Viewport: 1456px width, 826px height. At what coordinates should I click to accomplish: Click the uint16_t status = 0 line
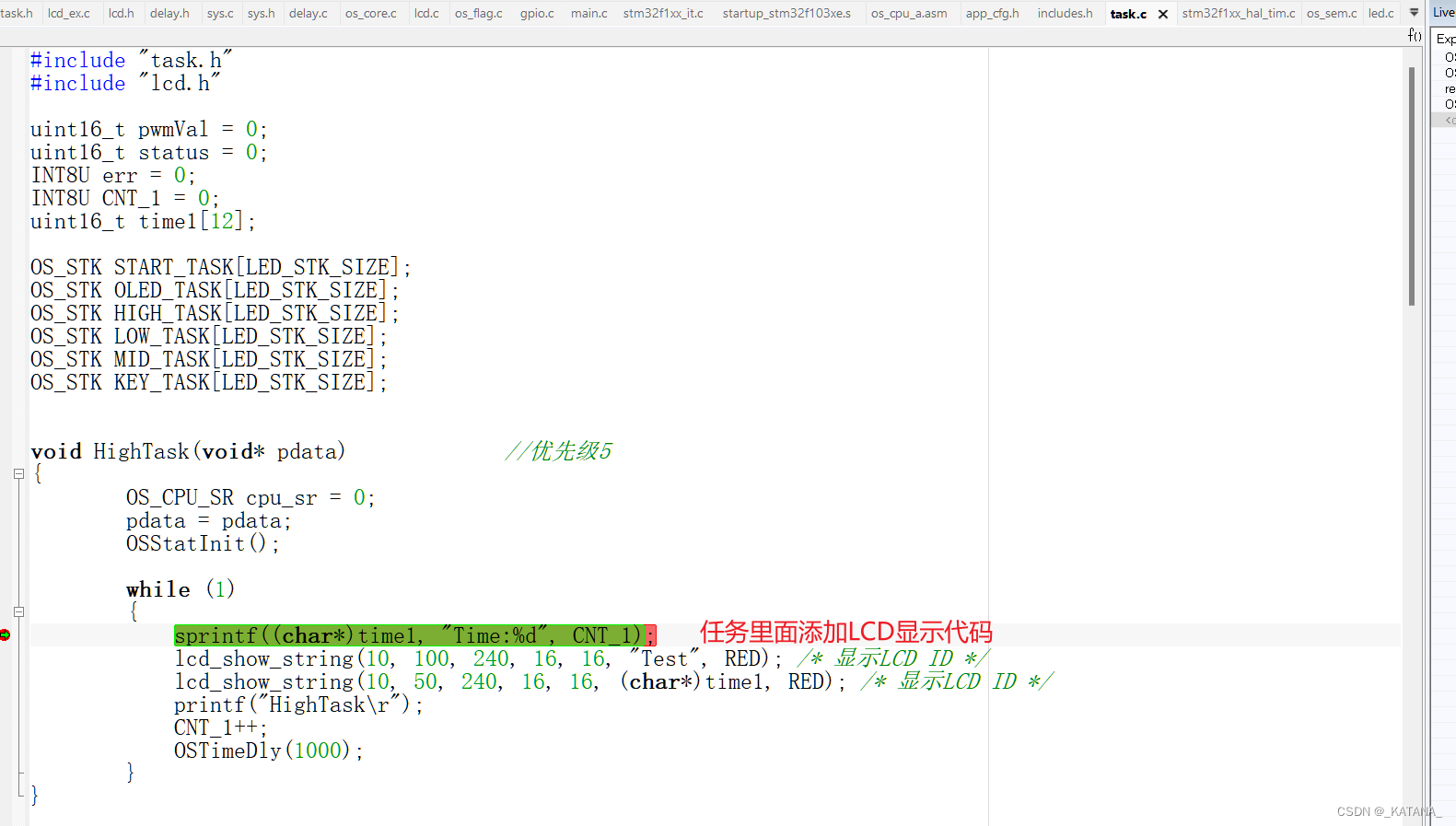[x=148, y=152]
